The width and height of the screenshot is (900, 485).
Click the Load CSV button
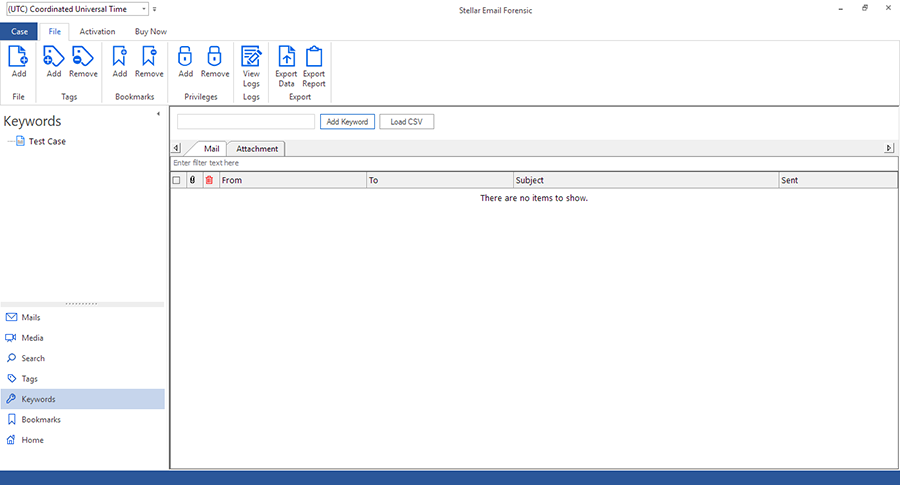pyautogui.click(x=406, y=122)
